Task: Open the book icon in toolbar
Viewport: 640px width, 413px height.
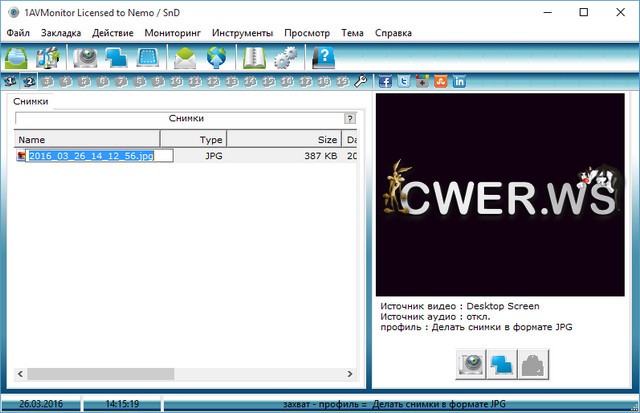Action: 253,58
